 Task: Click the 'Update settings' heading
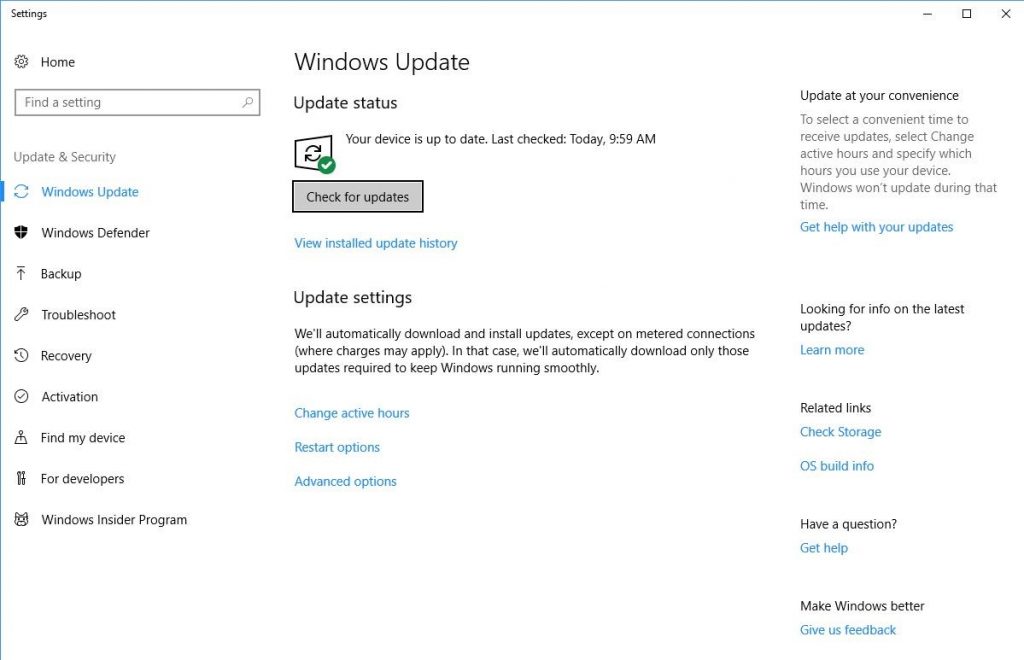click(x=353, y=298)
